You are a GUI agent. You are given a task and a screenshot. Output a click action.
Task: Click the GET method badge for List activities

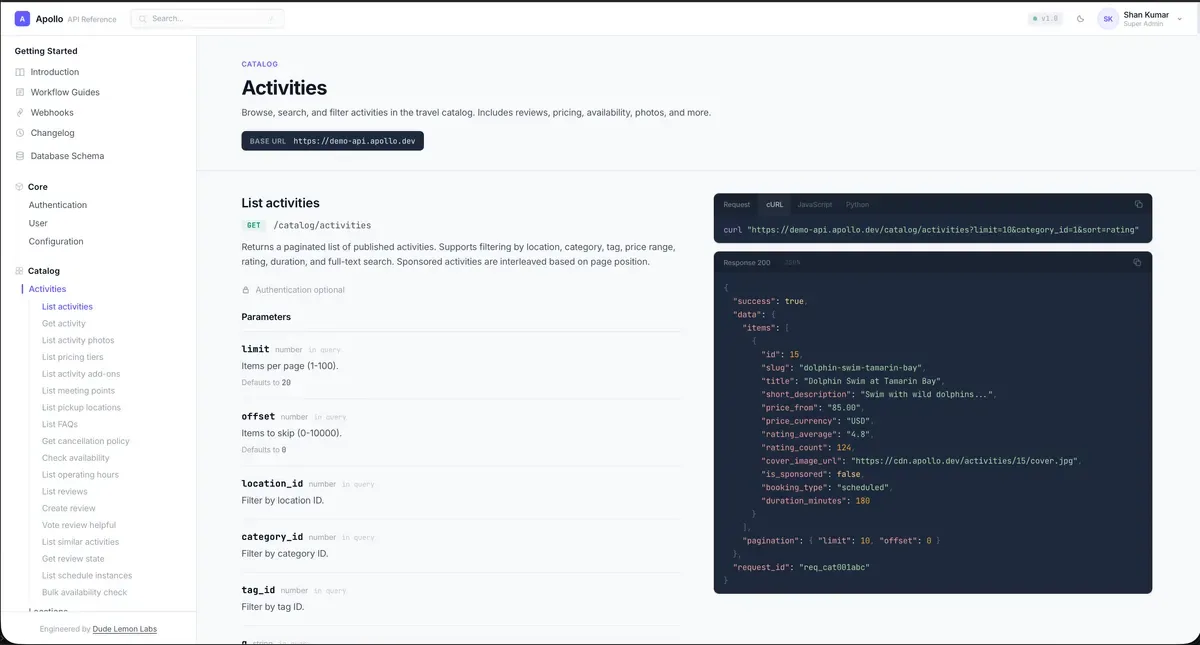coord(254,224)
